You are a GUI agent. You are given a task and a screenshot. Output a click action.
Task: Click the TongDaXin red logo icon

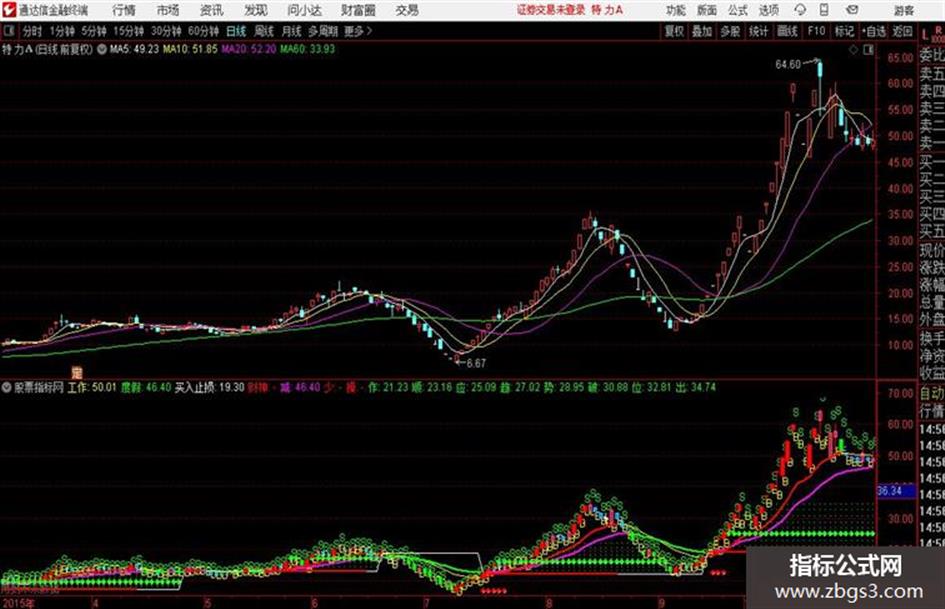click(9, 10)
